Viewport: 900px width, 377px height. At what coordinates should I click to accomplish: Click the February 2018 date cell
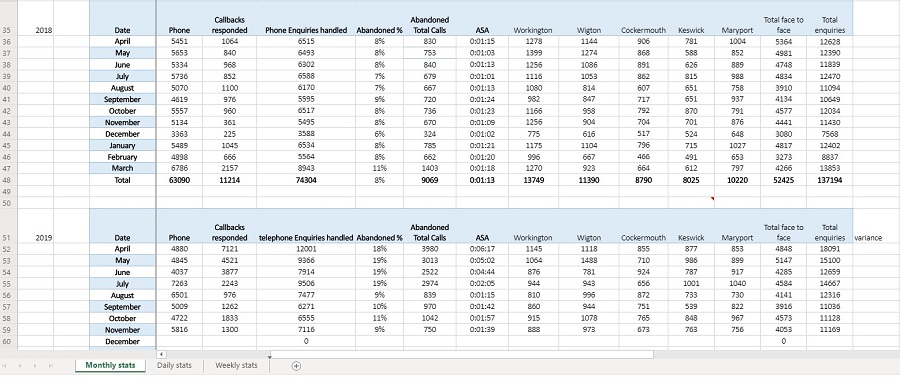122,157
